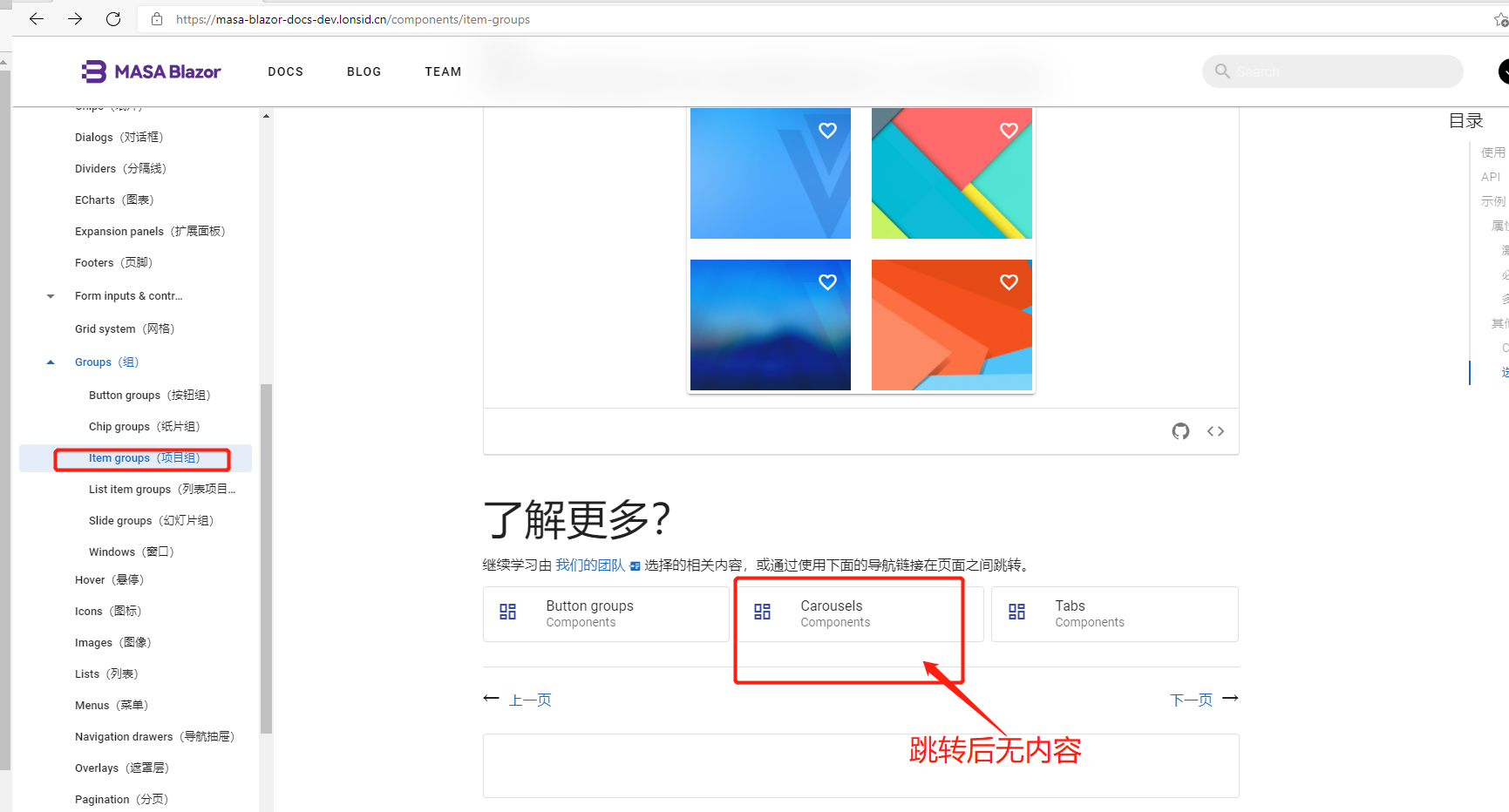
Task: Open Expansion panels in sidebar
Action: (x=150, y=232)
